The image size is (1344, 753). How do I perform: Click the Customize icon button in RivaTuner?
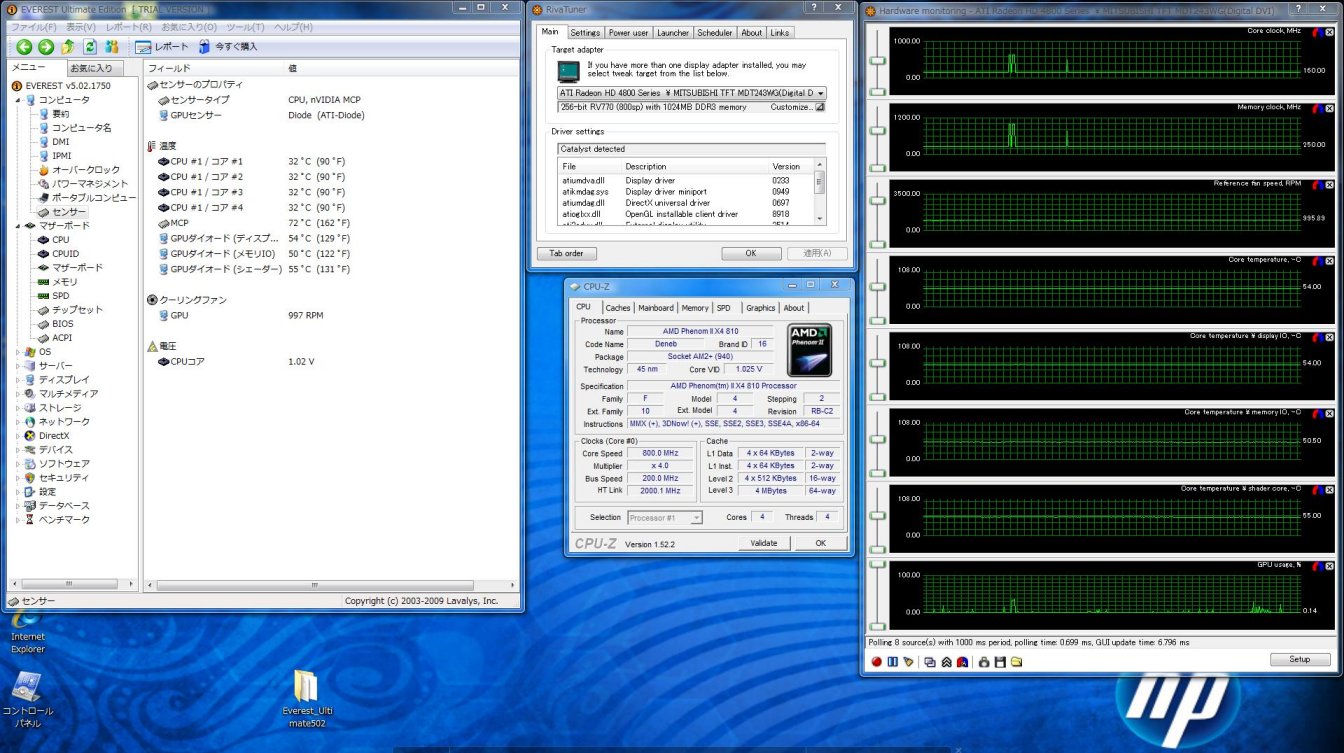[x=820, y=107]
